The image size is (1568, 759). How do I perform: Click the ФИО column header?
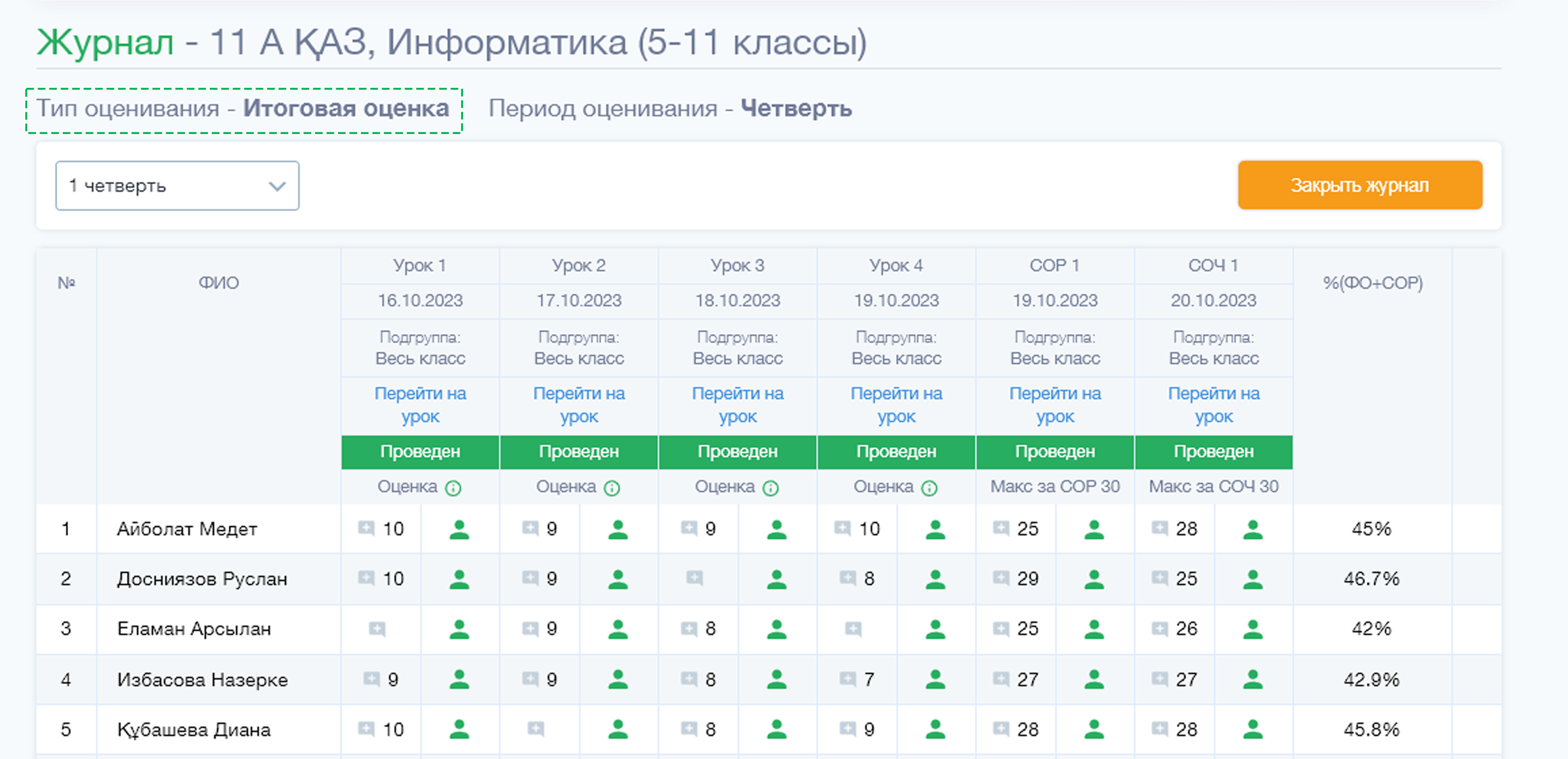[218, 283]
